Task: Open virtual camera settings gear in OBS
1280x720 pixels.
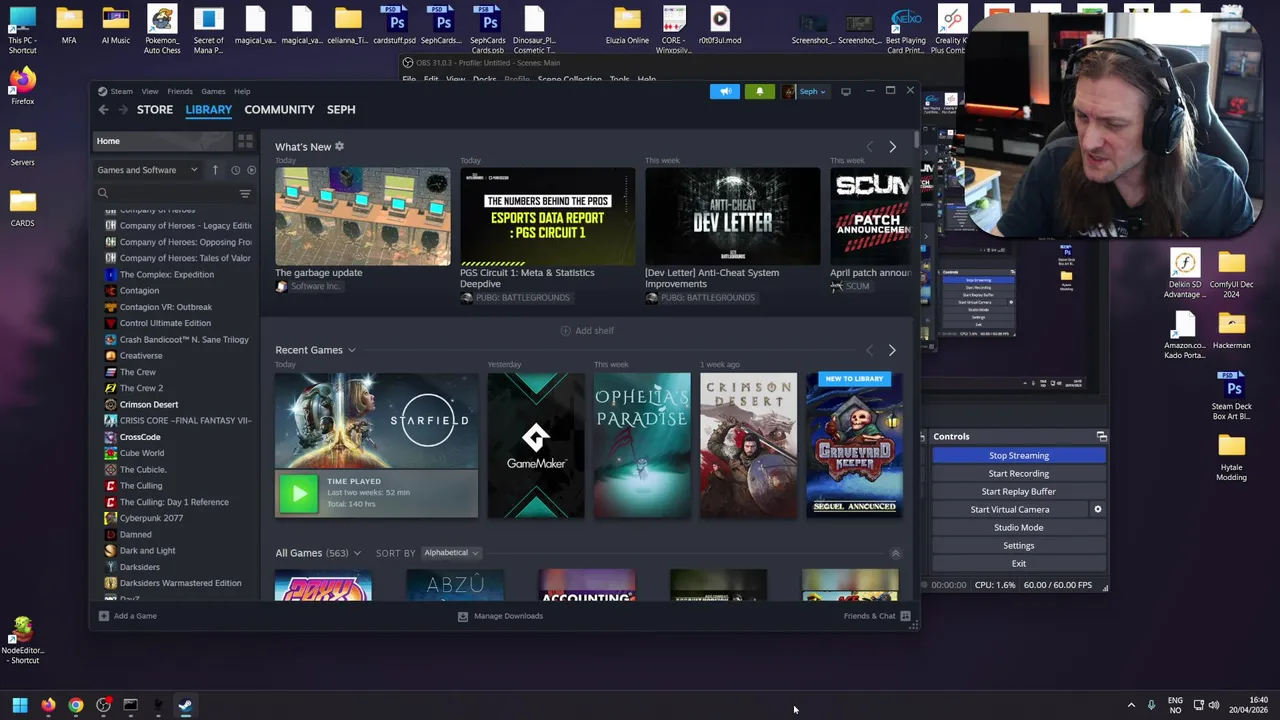Action: tap(1097, 510)
